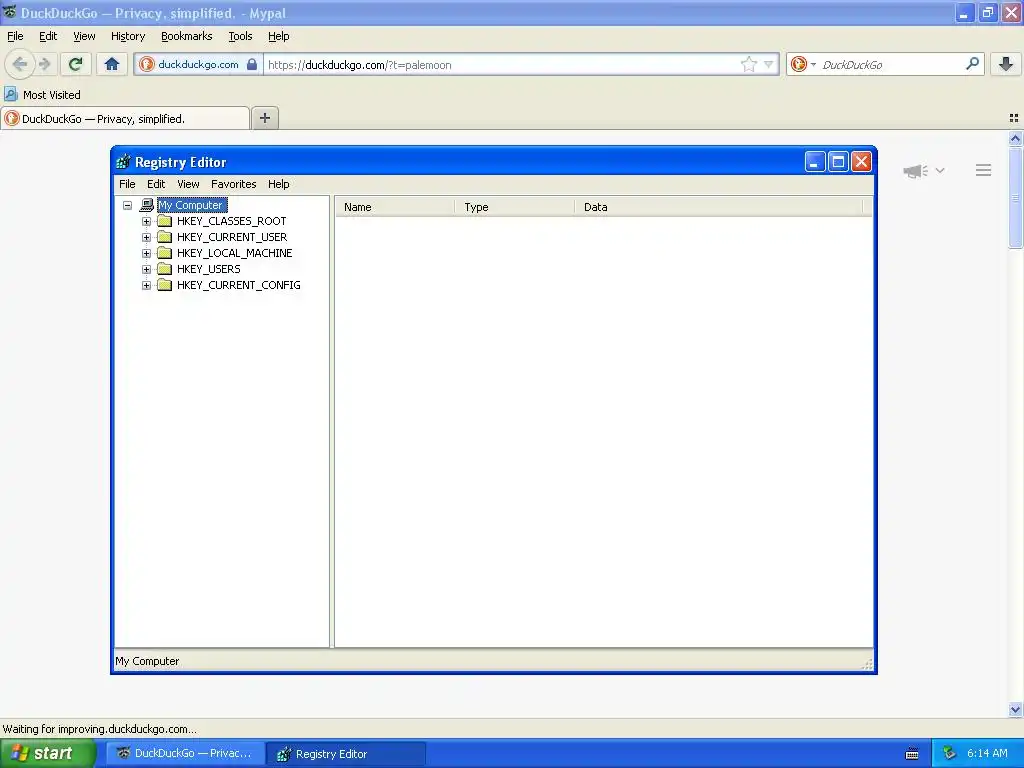Click Most Visited bookmarks button
1024x768 pixels.
[43, 94]
